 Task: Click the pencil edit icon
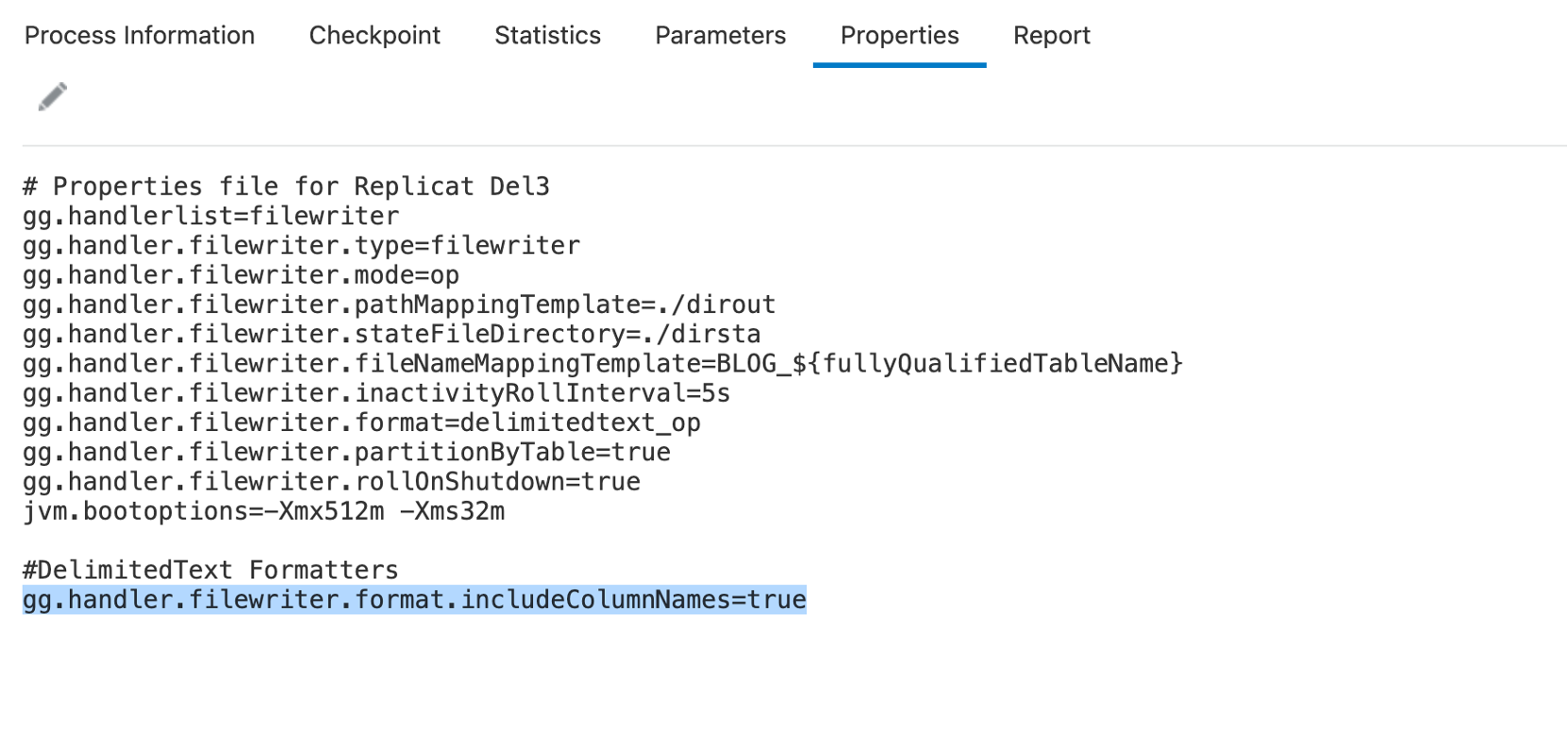[x=53, y=97]
